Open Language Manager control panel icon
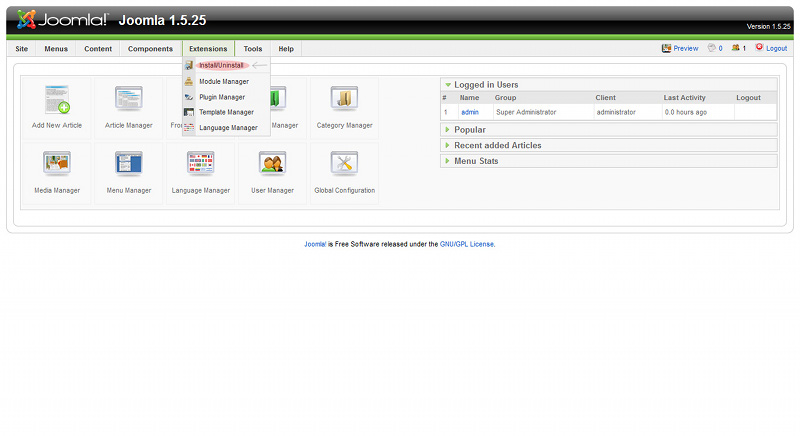Screen dimensions: 800x436 [x=201, y=163]
